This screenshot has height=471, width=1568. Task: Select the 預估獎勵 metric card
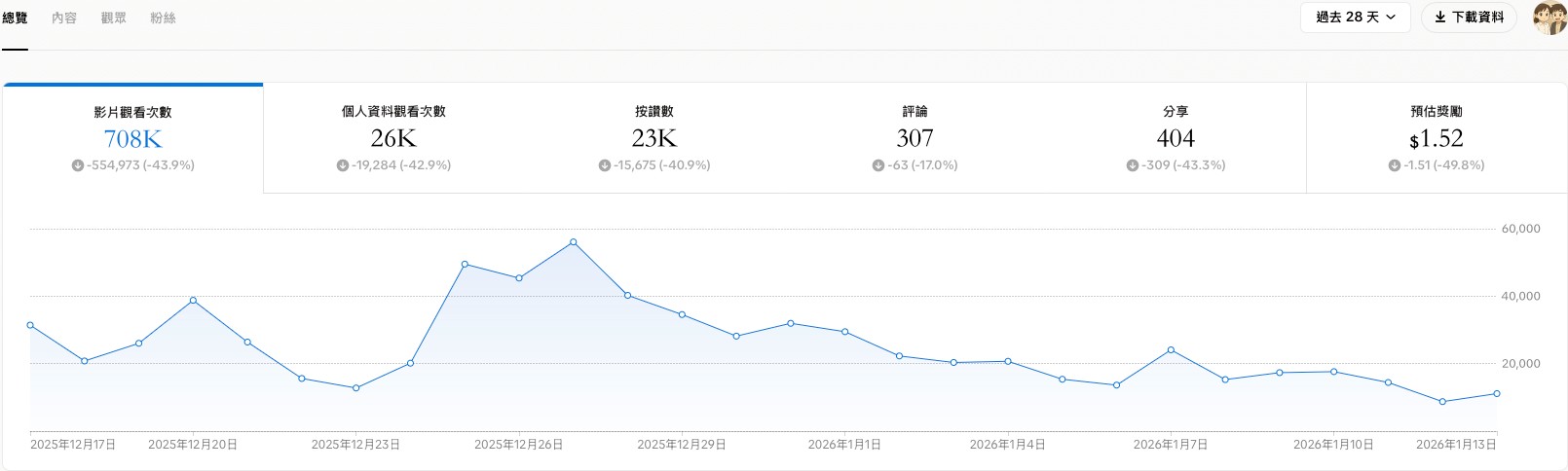[x=1437, y=138]
